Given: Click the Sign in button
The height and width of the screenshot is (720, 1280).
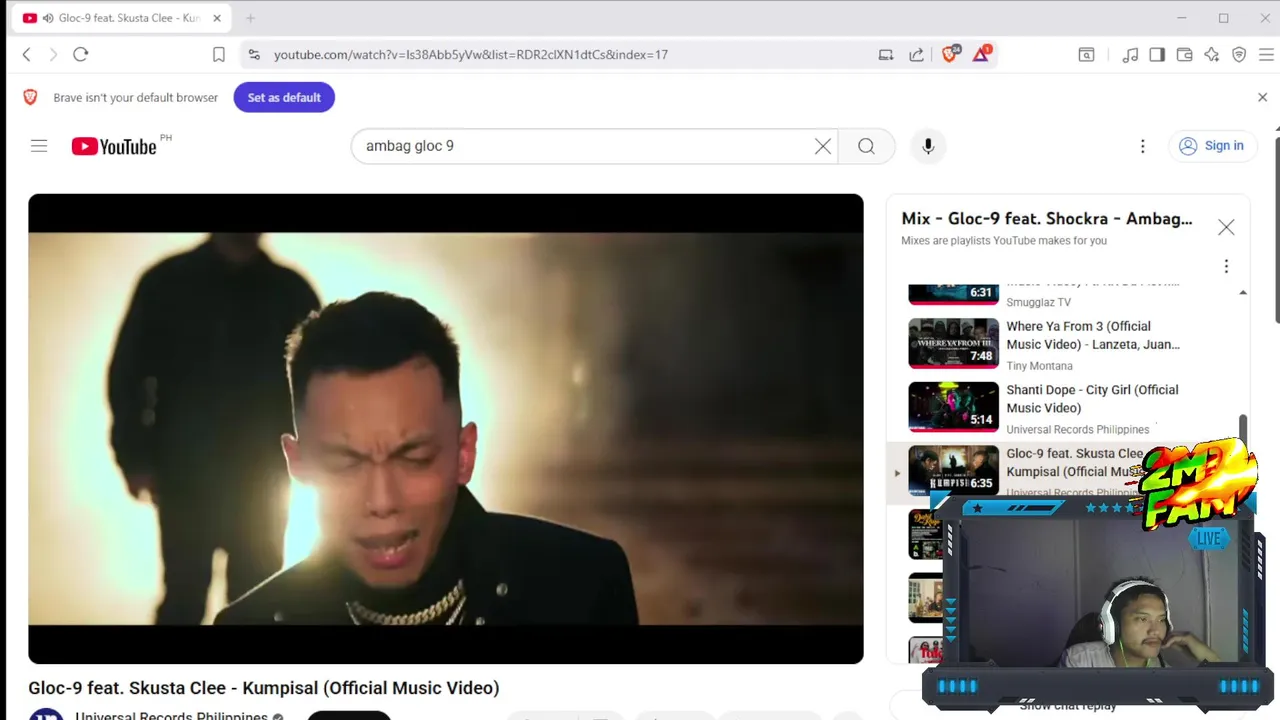Looking at the screenshot, I should click(1211, 146).
